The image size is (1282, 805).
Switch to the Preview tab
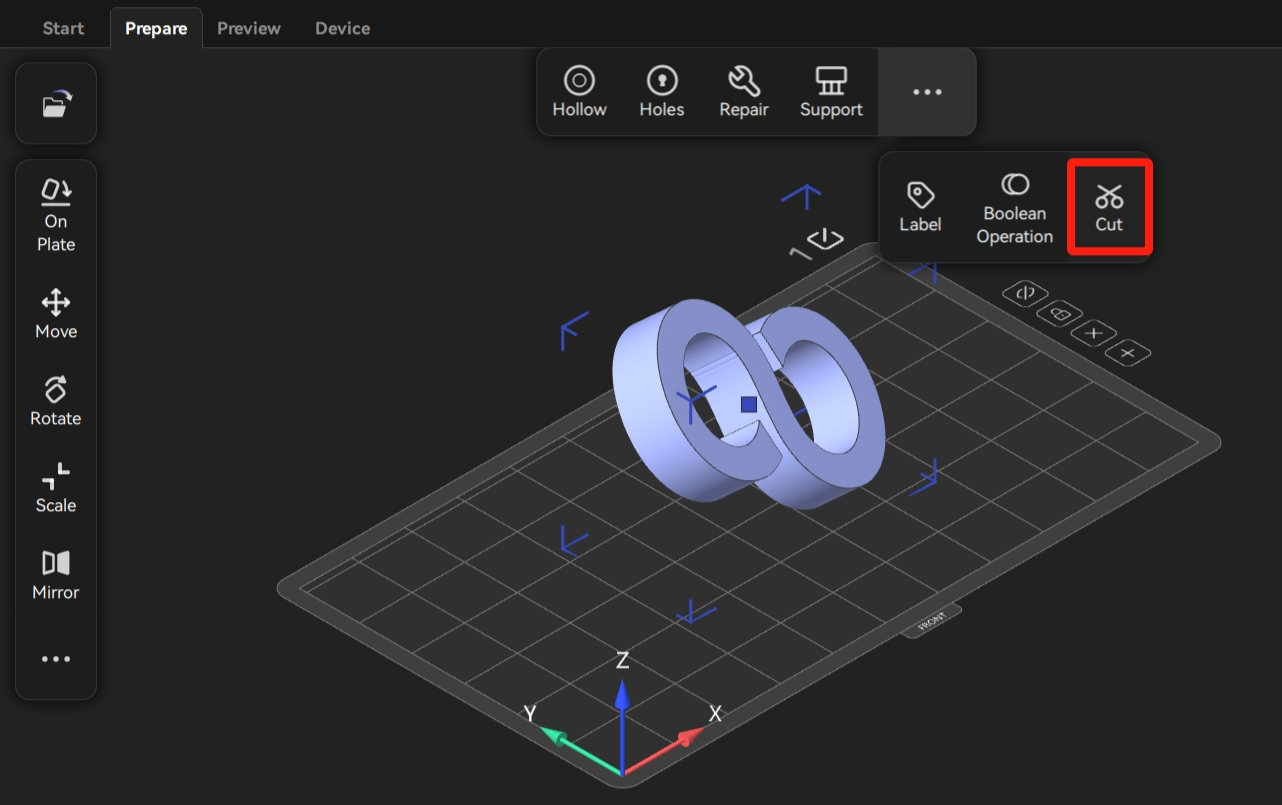[249, 28]
